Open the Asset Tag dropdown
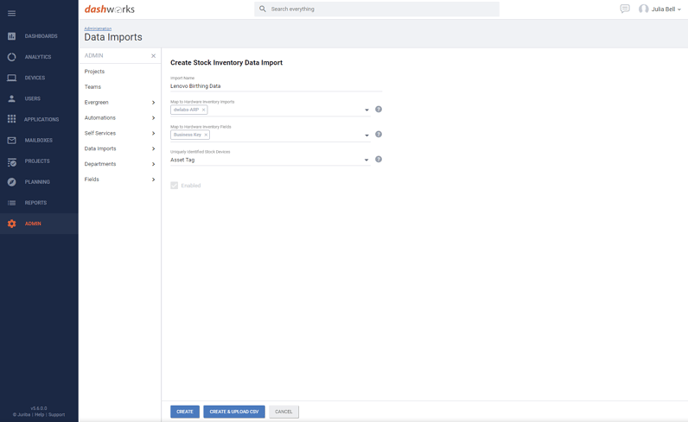 pos(366,160)
